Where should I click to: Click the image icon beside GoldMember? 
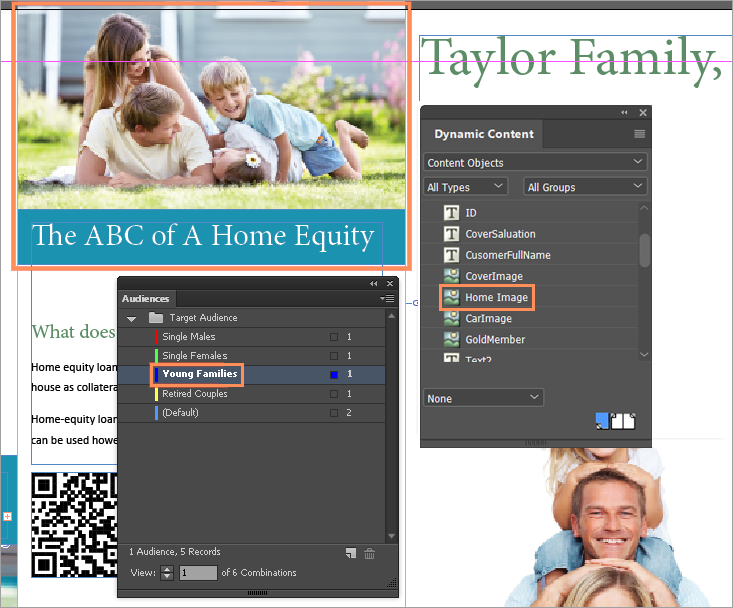(x=451, y=339)
